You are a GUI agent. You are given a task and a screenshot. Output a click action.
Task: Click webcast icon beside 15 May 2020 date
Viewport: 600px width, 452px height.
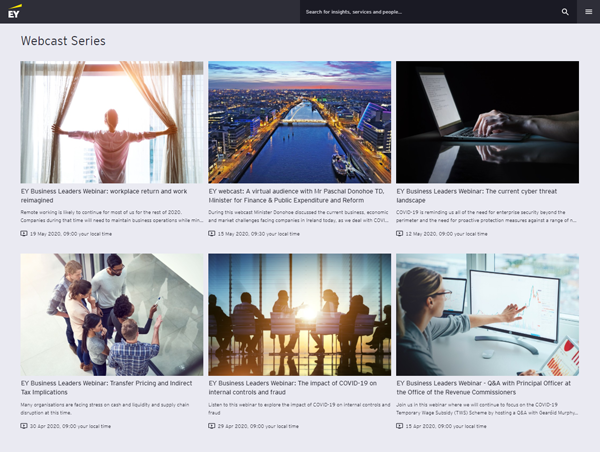[212, 233]
